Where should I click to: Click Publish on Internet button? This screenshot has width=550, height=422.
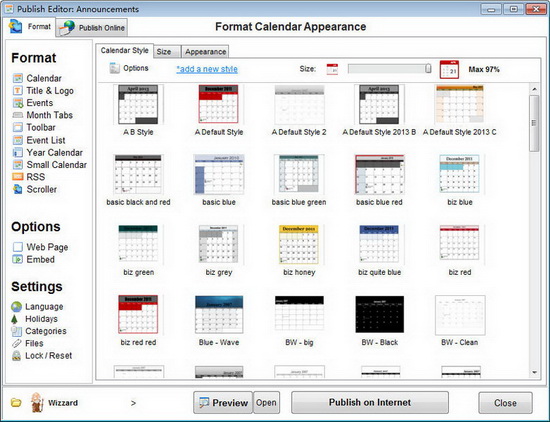(x=370, y=402)
